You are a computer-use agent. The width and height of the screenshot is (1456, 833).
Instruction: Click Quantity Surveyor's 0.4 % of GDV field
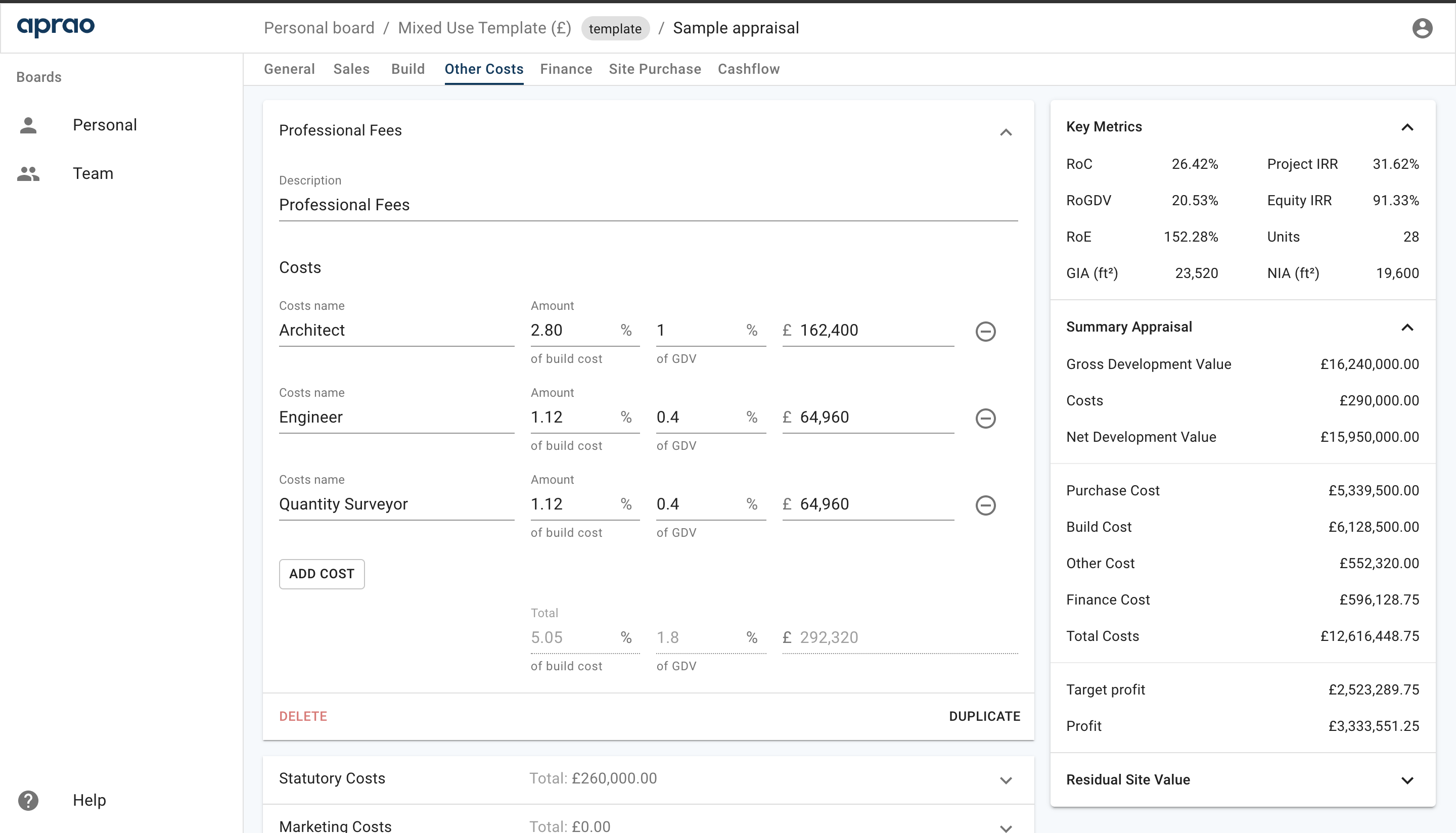pos(710,504)
